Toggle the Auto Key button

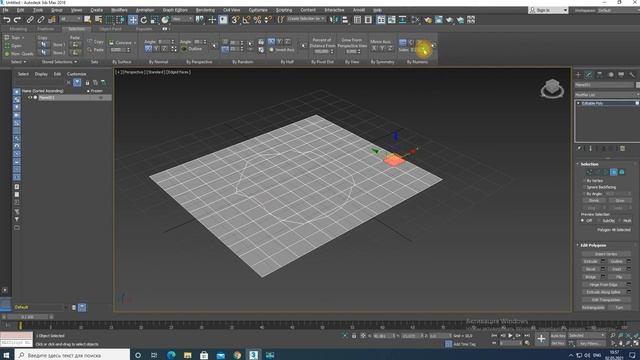click(558, 336)
